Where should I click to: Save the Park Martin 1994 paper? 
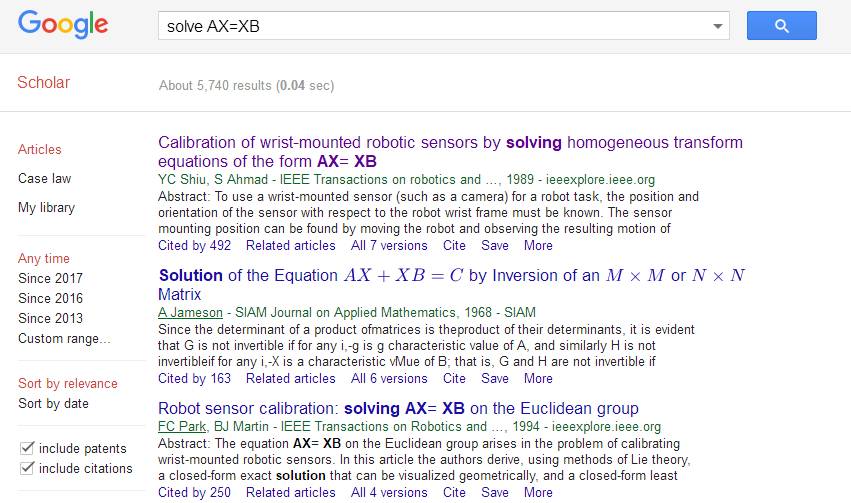click(495, 492)
